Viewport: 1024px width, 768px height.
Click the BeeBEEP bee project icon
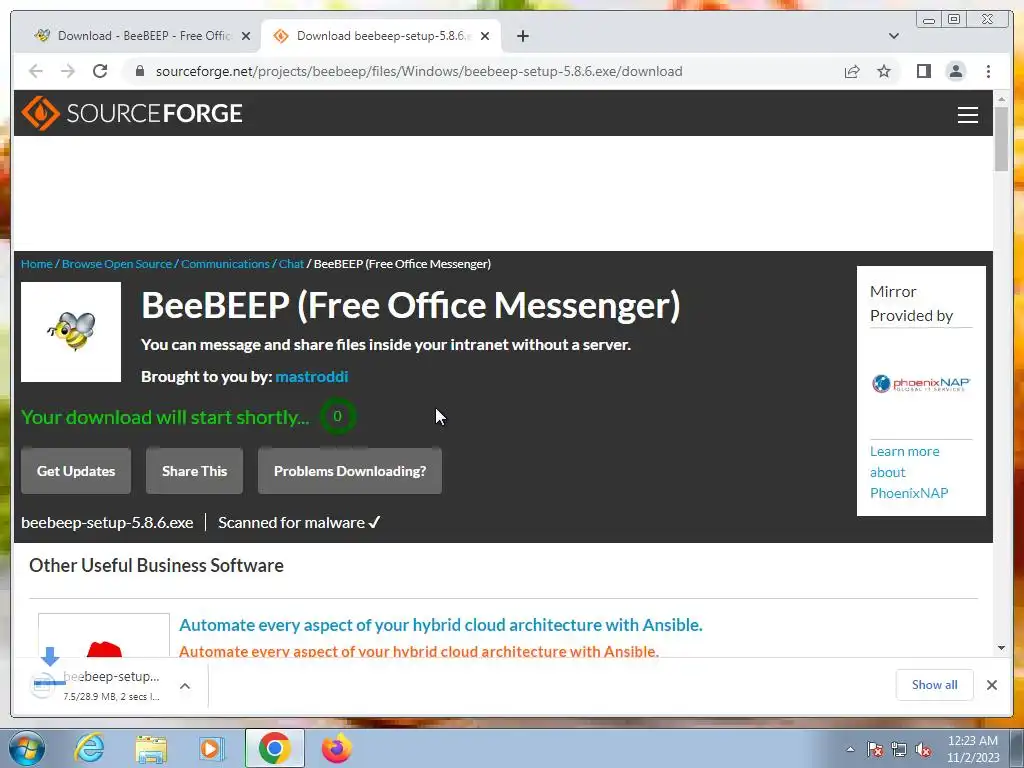pos(71,332)
